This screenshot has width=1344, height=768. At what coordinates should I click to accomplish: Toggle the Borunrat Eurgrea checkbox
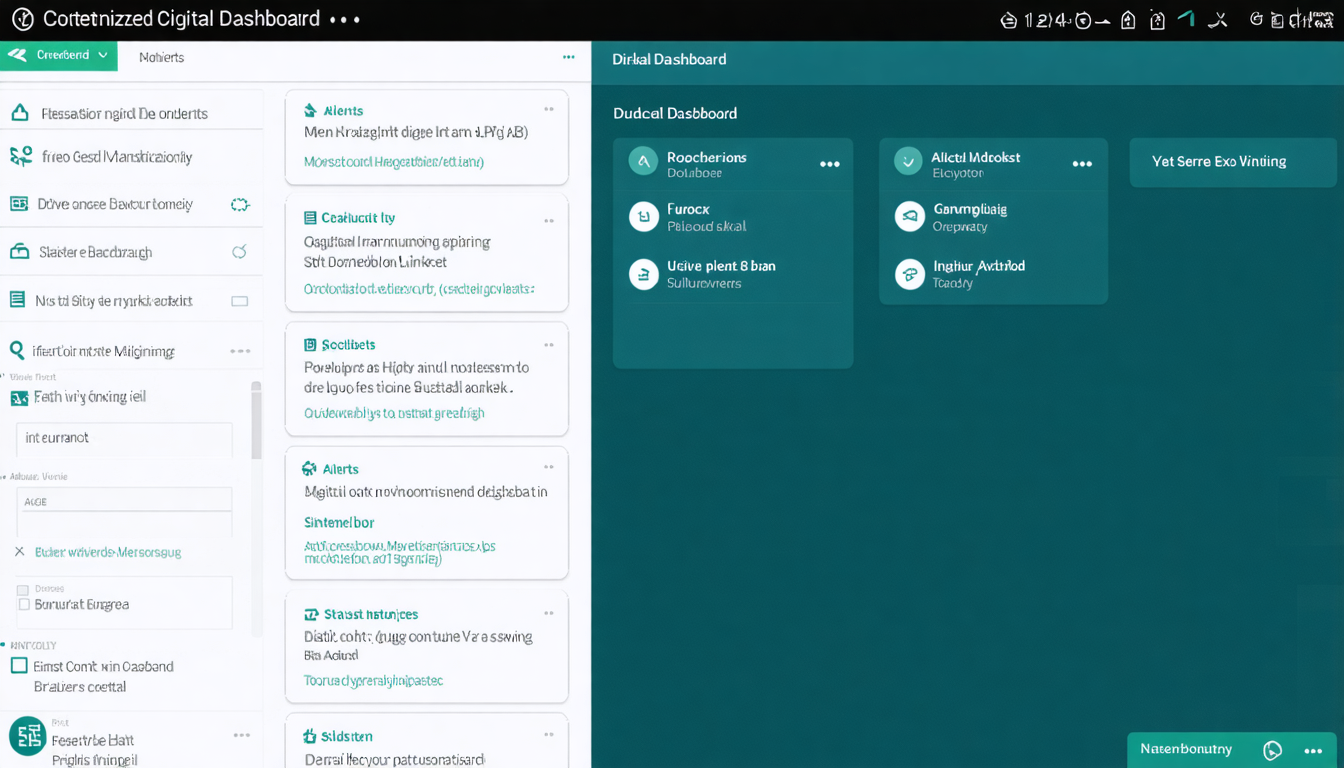24,604
